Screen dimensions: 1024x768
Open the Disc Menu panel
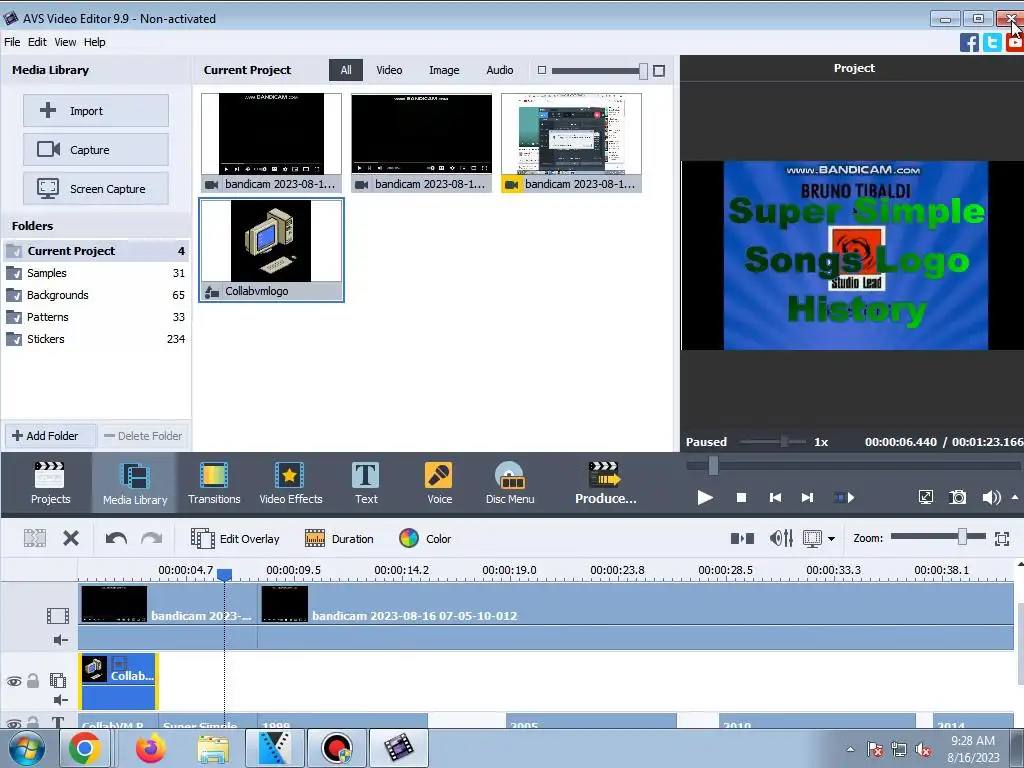point(510,483)
